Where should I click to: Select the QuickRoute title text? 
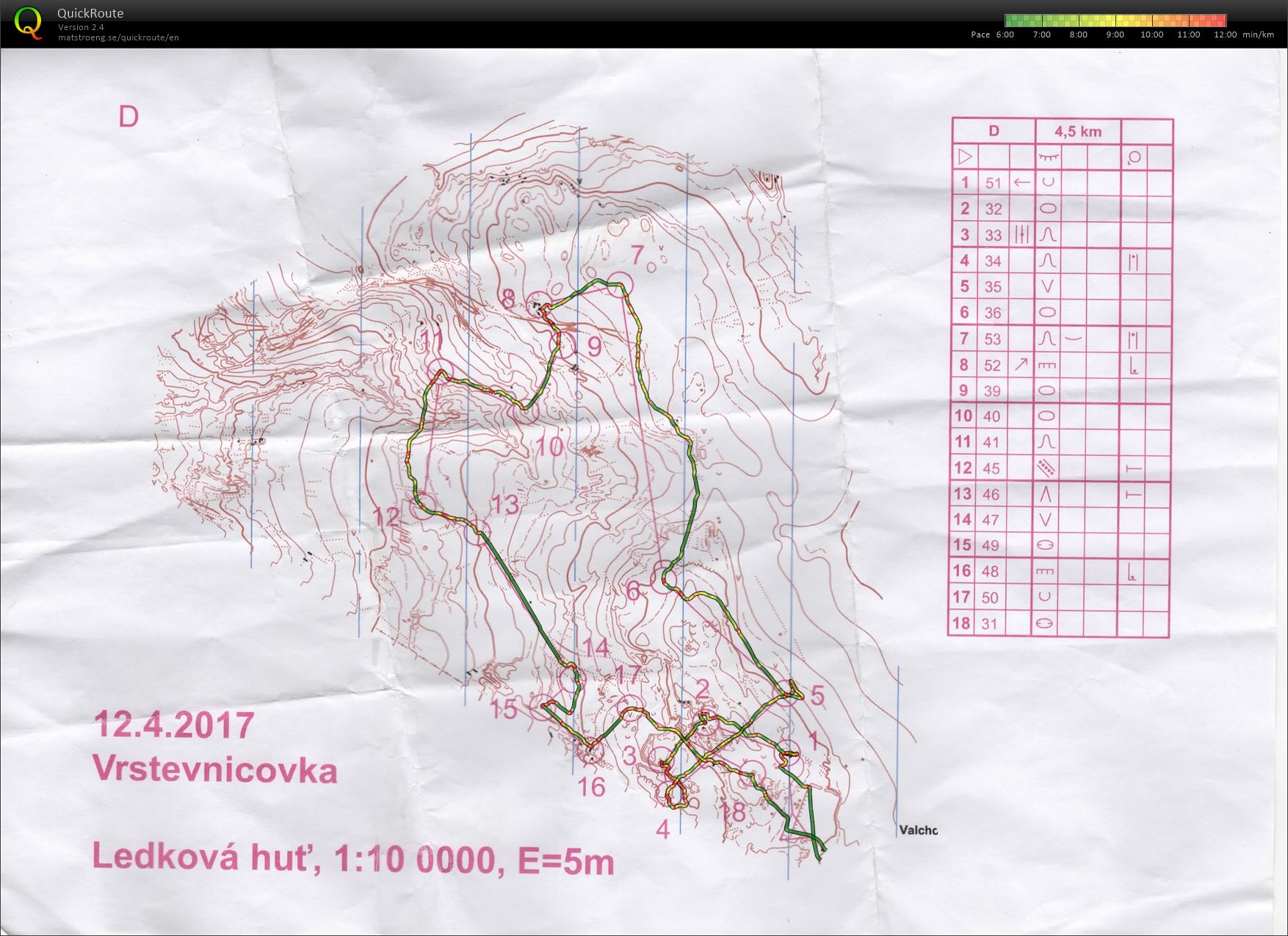pyautogui.click(x=90, y=13)
